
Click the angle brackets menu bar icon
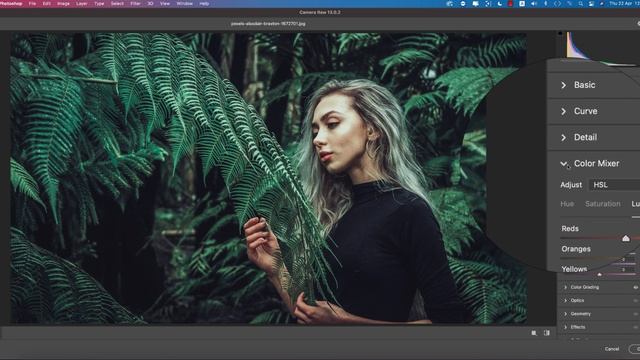[x=558, y=4]
